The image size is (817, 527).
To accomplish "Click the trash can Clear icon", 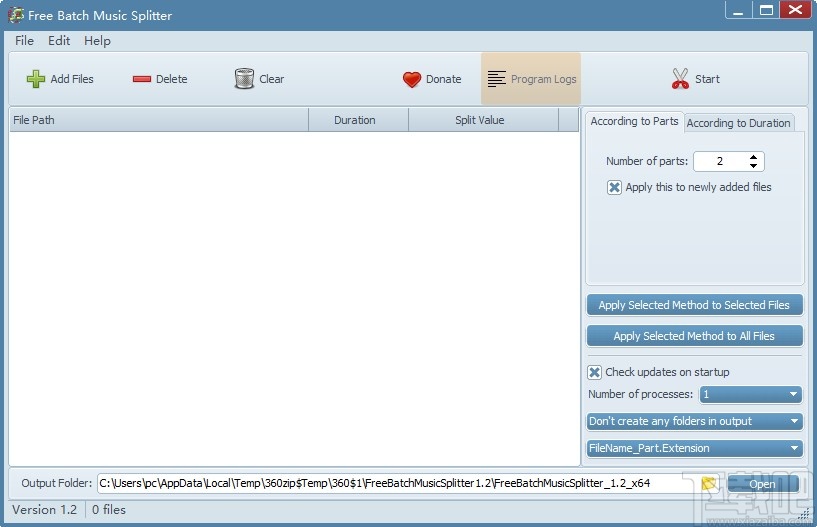I will pyautogui.click(x=244, y=79).
